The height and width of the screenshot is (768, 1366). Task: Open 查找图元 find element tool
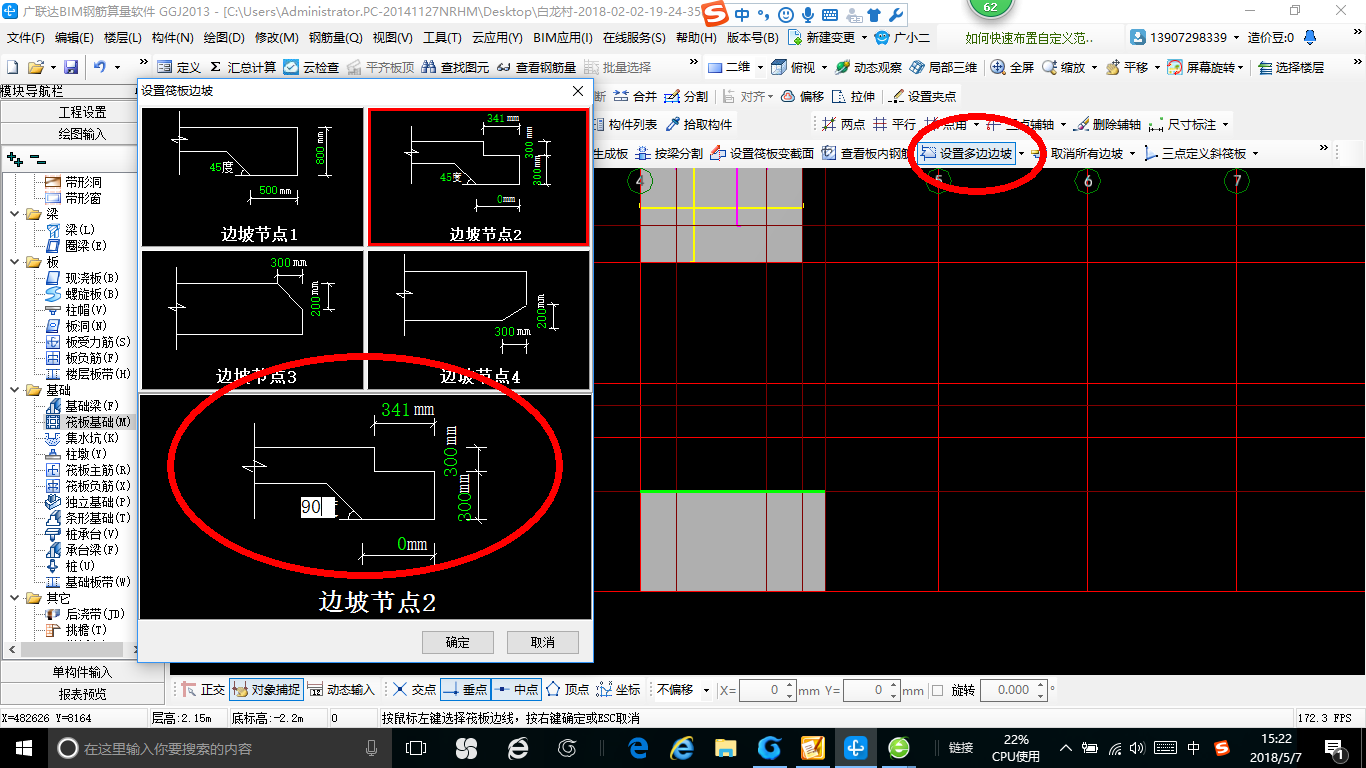(x=456, y=67)
